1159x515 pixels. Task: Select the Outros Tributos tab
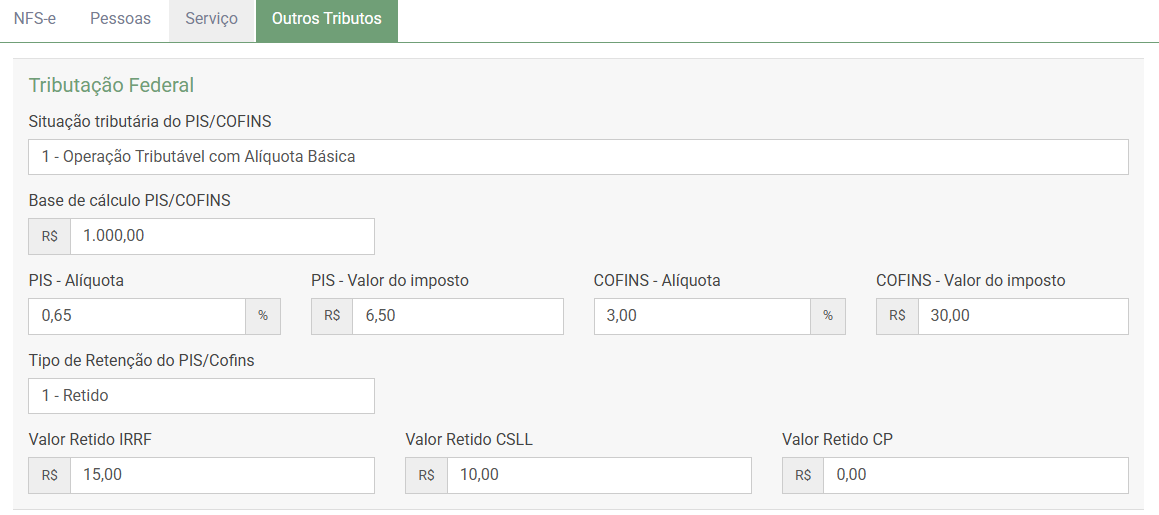[326, 19]
